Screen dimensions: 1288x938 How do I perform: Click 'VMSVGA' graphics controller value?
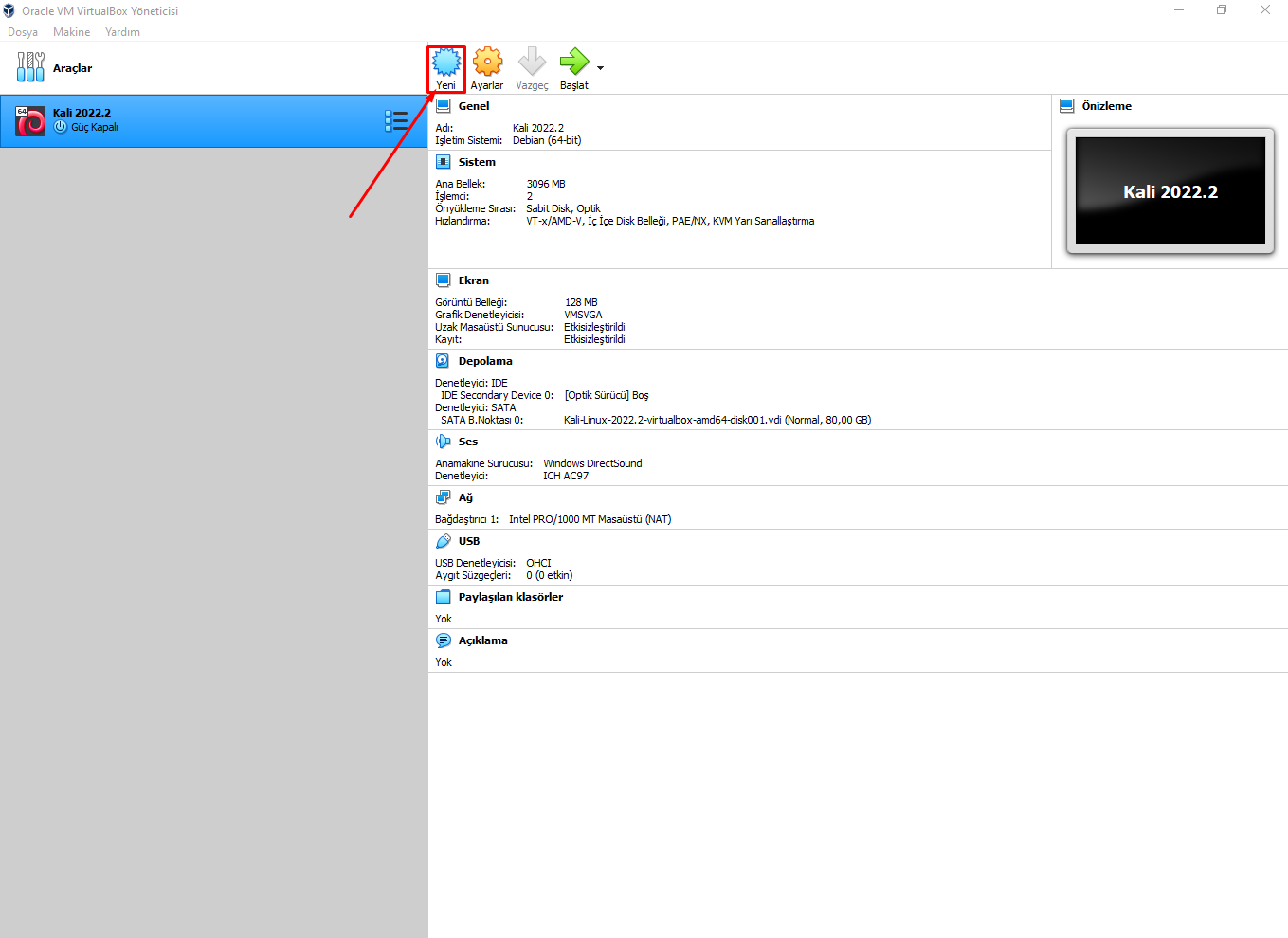[583, 315]
